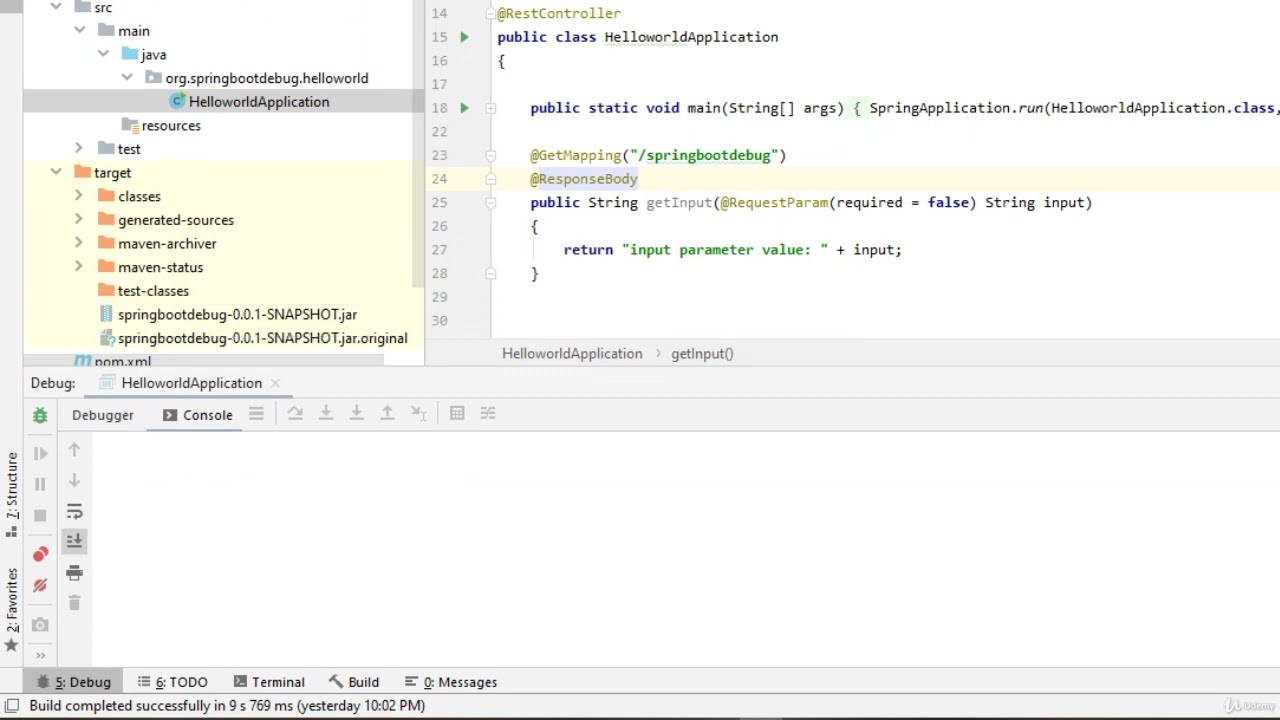1280x720 pixels.
Task: Switch to the Console tab
Action: click(197, 415)
